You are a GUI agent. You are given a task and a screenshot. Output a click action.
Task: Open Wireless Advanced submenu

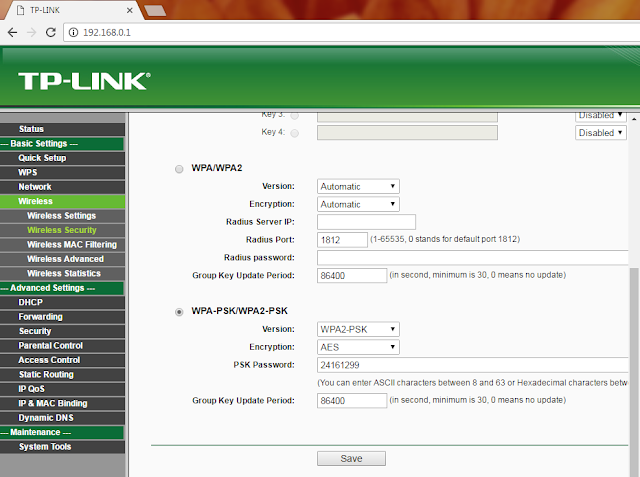(x=62, y=259)
